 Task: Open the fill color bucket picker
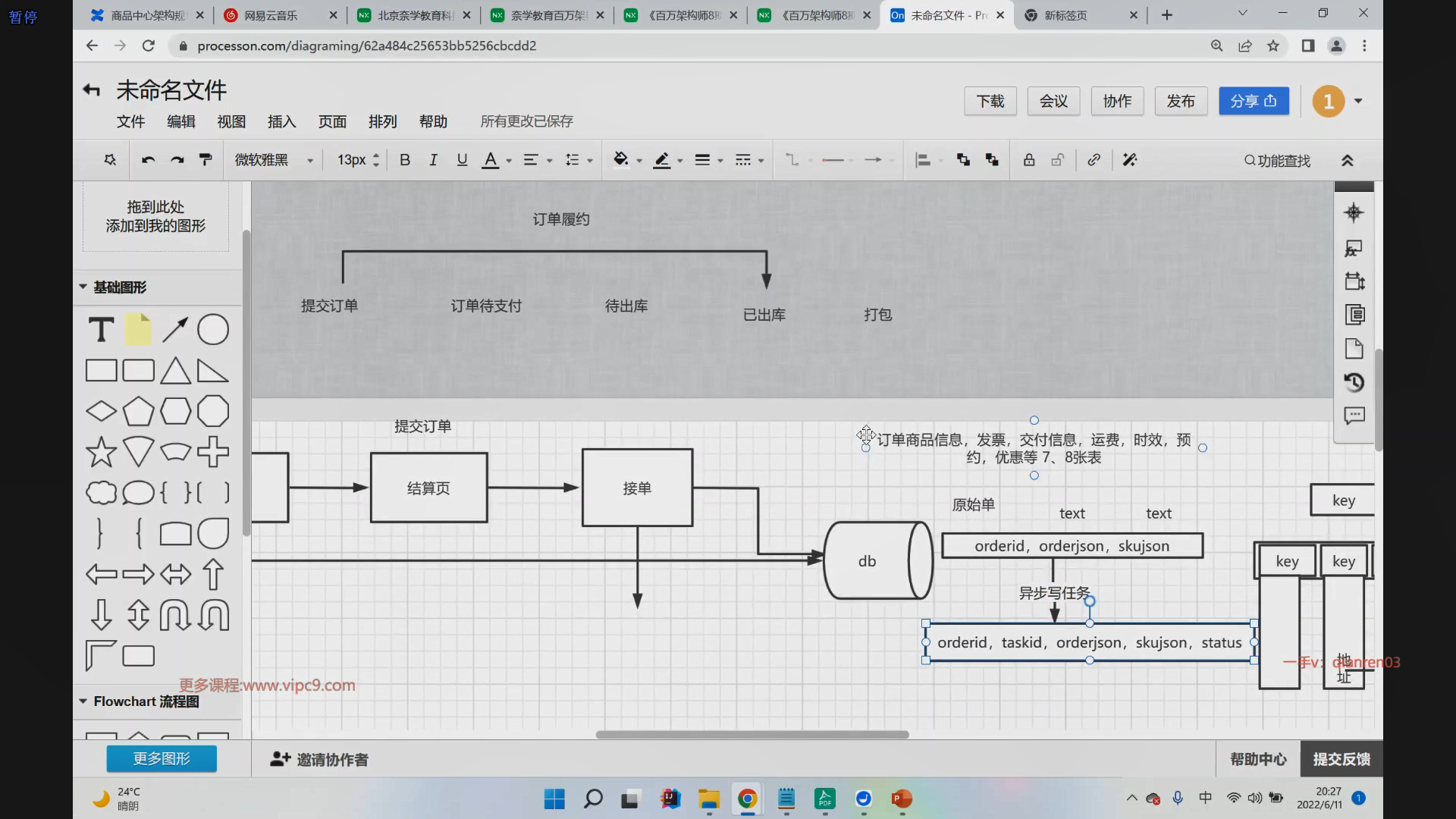pyautogui.click(x=620, y=160)
